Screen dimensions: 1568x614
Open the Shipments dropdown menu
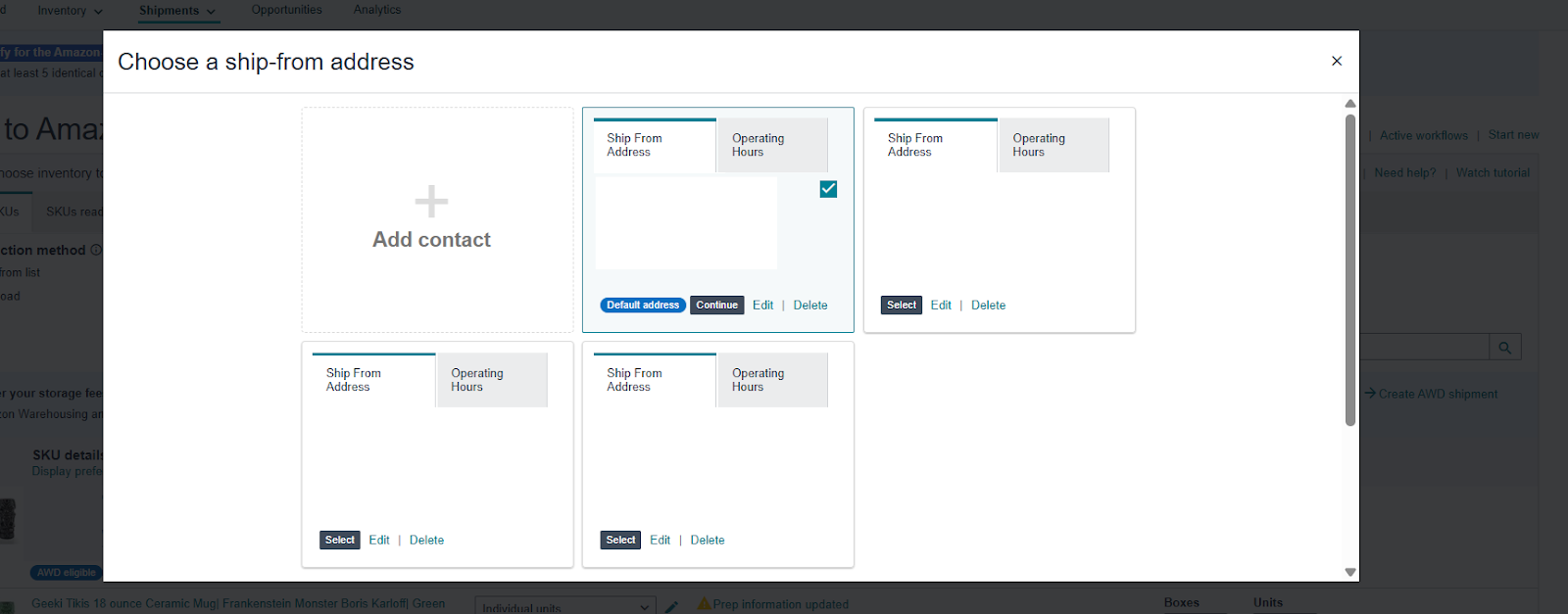[176, 11]
